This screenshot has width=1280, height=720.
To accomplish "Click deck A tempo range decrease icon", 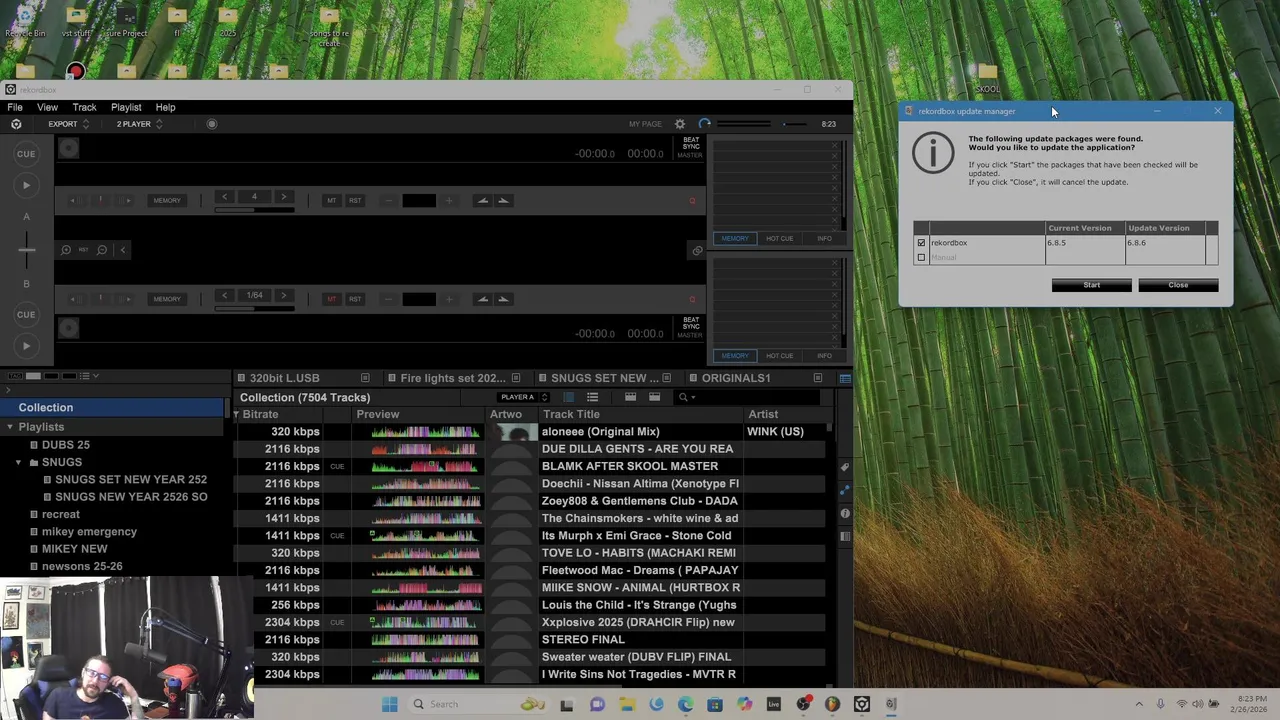I will [x=389, y=201].
